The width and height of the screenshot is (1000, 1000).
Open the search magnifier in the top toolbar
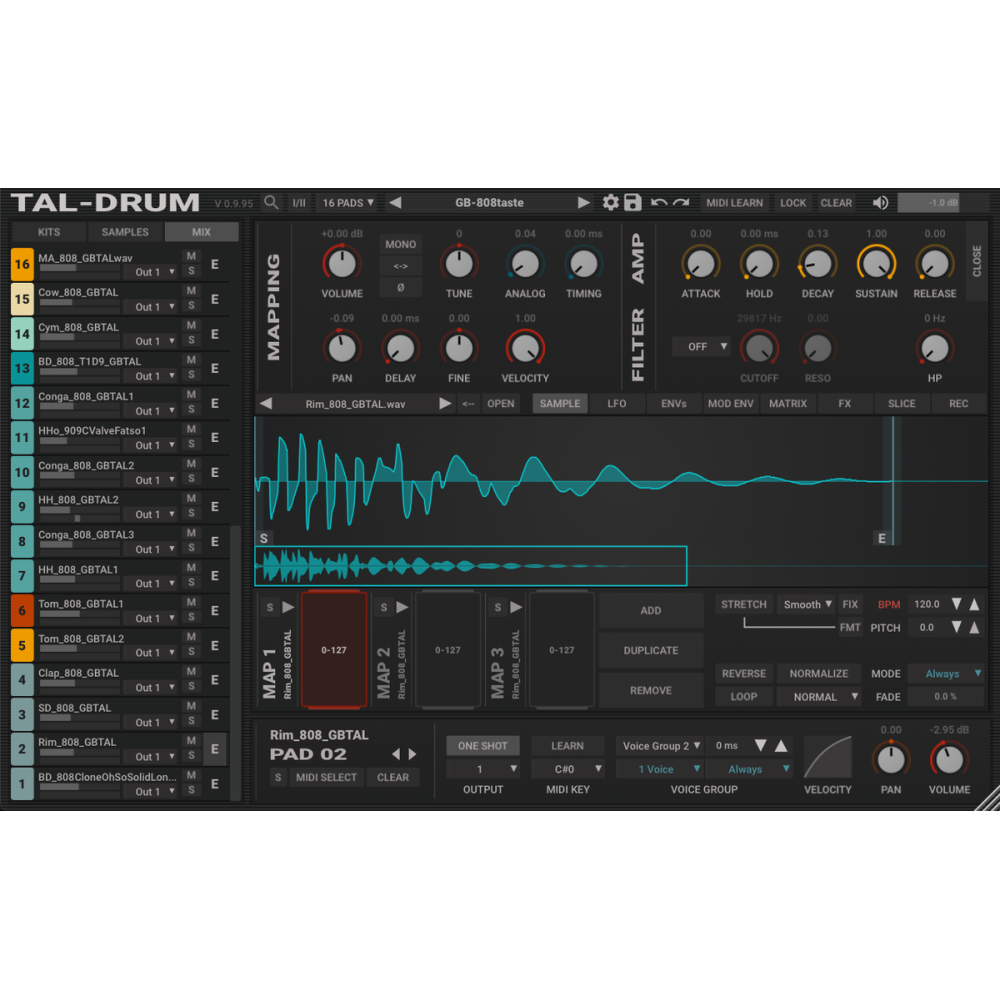[271, 202]
